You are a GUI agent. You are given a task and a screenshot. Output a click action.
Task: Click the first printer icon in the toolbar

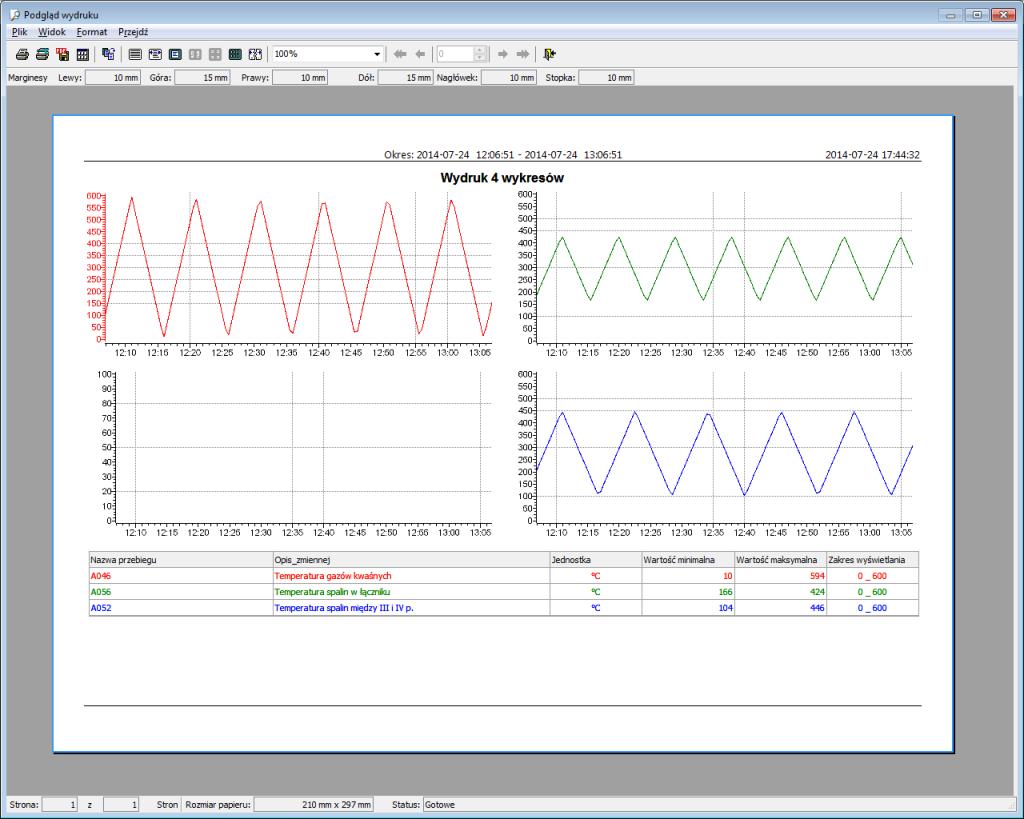coord(22,54)
